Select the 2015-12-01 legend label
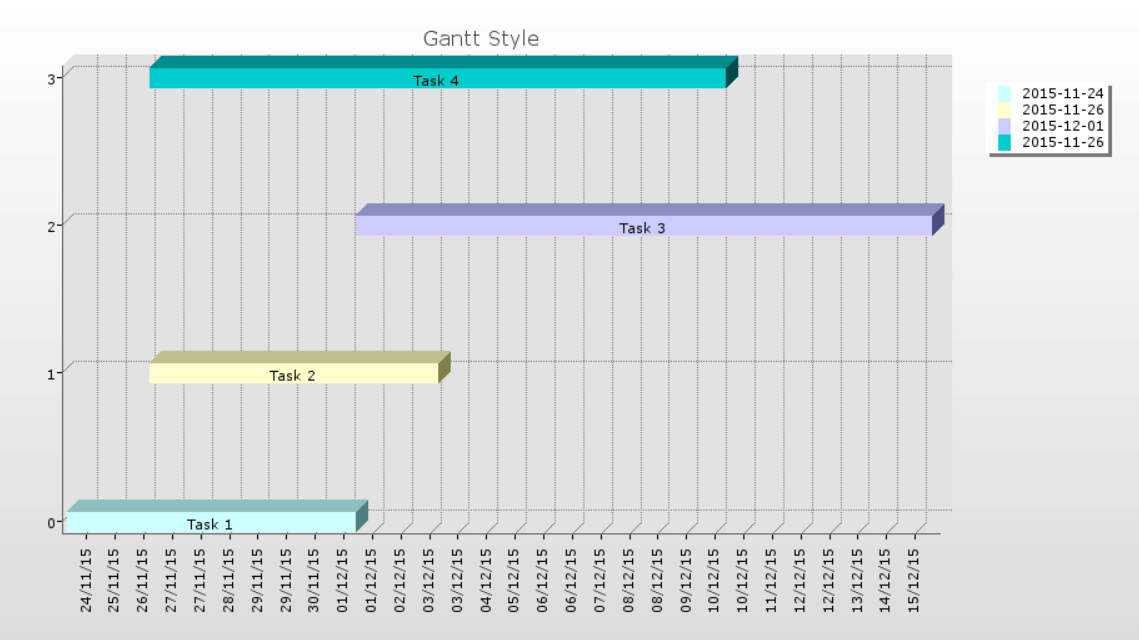 [1063, 126]
